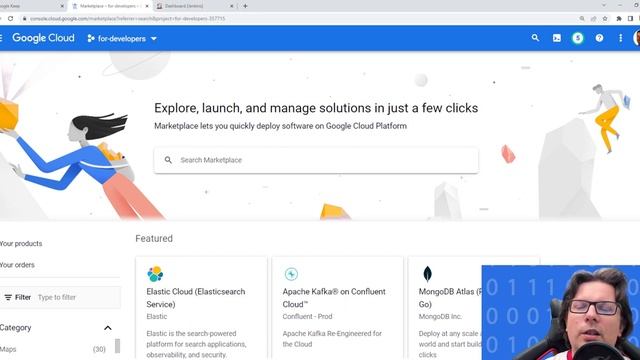Screen dimensions: 640x360
Task: Reload the page with the browser refresh button
Action: [x=11, y=18]
